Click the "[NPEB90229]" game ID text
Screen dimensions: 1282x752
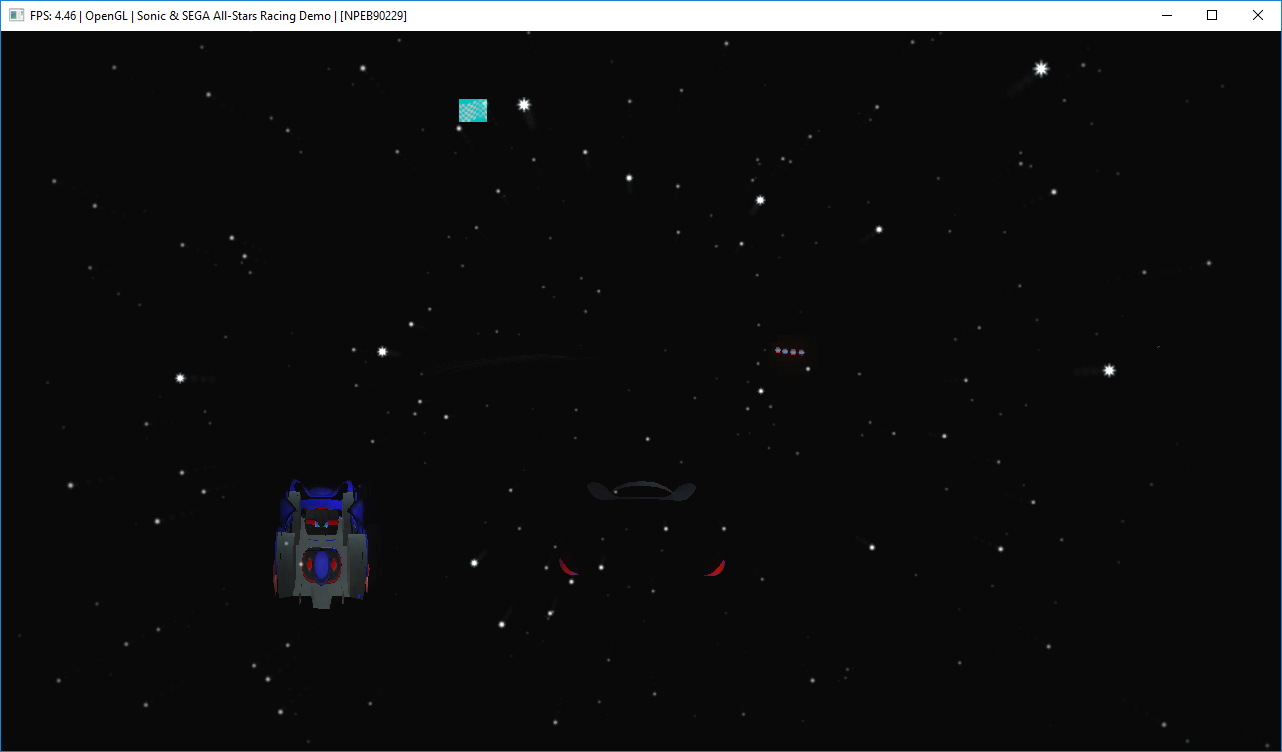coord(374,16)
